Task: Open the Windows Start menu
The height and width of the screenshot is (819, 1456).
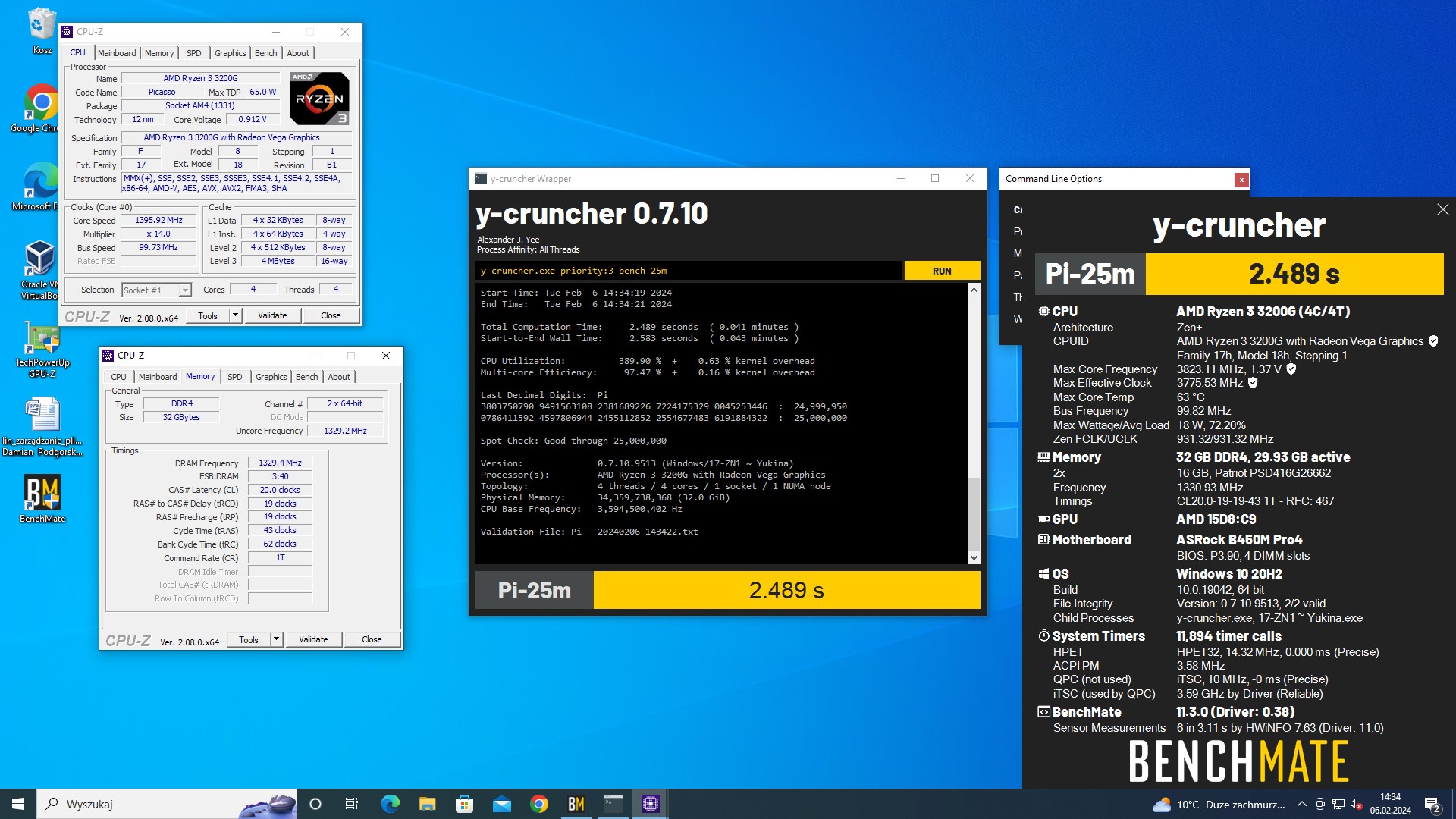Action: click(18, 804)
